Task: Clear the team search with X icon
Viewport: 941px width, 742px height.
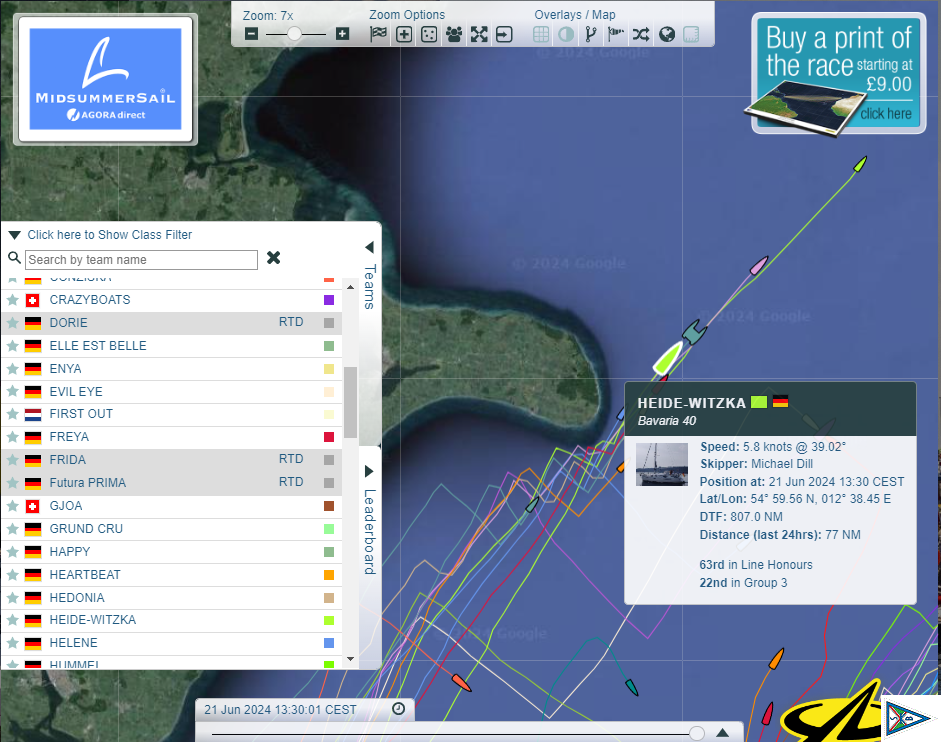Action: (x=273, y=258)
